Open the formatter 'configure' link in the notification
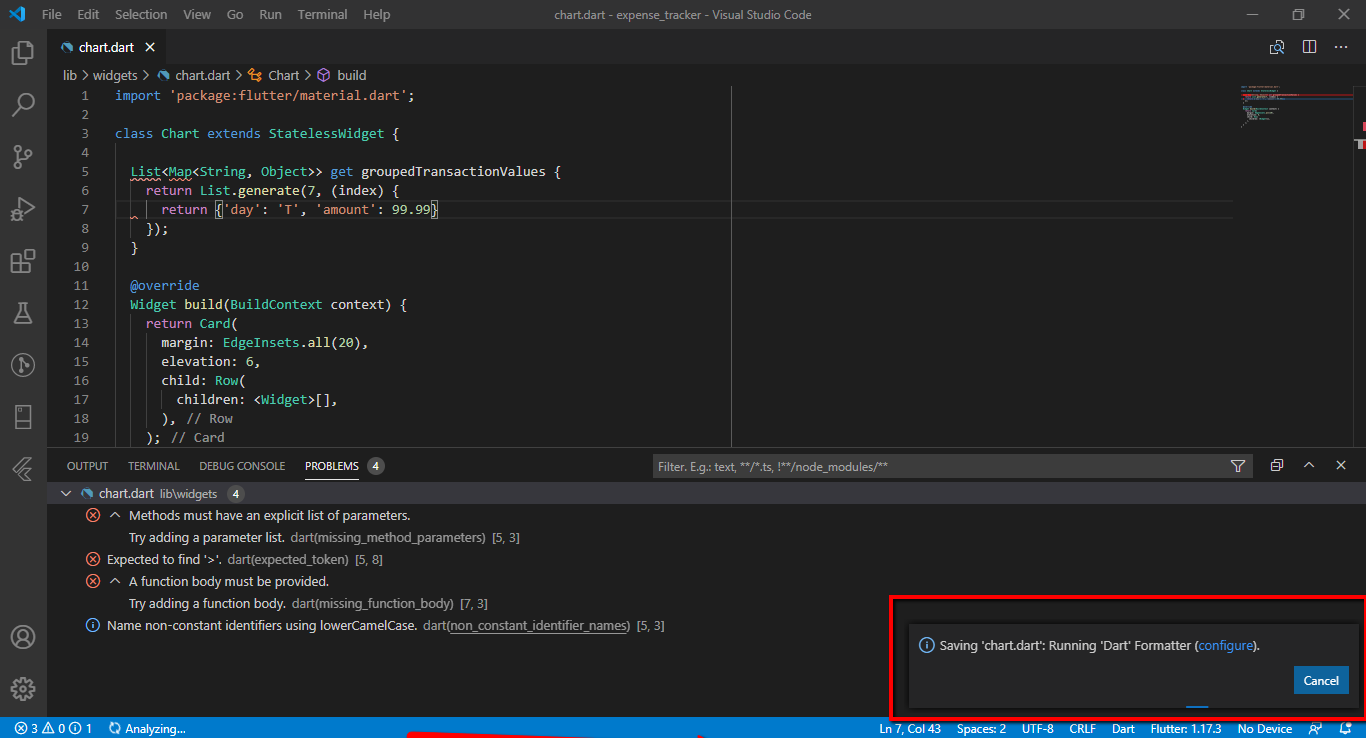The height and width of the screenshot is (738, 1366). pyautogui.click(x=1226, y=645)
